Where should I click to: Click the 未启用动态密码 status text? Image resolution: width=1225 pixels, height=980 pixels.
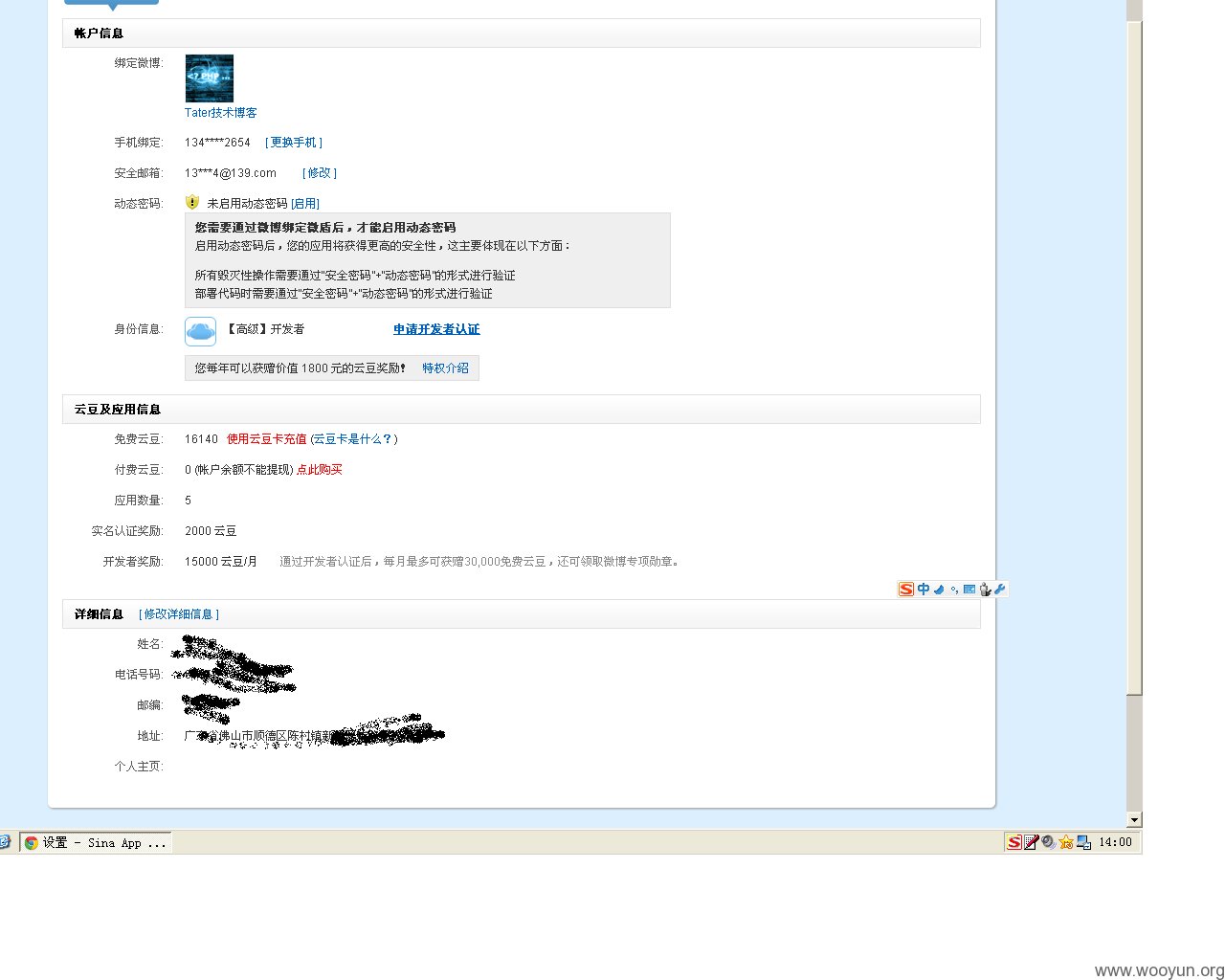point(247,204)
